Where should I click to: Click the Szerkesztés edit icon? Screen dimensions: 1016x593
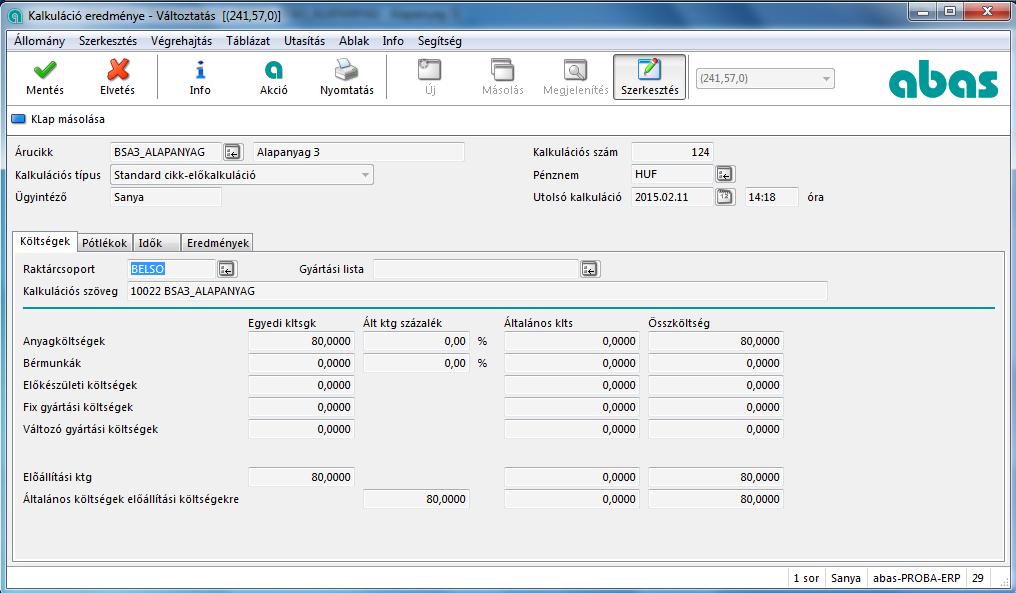click(649, 69)
